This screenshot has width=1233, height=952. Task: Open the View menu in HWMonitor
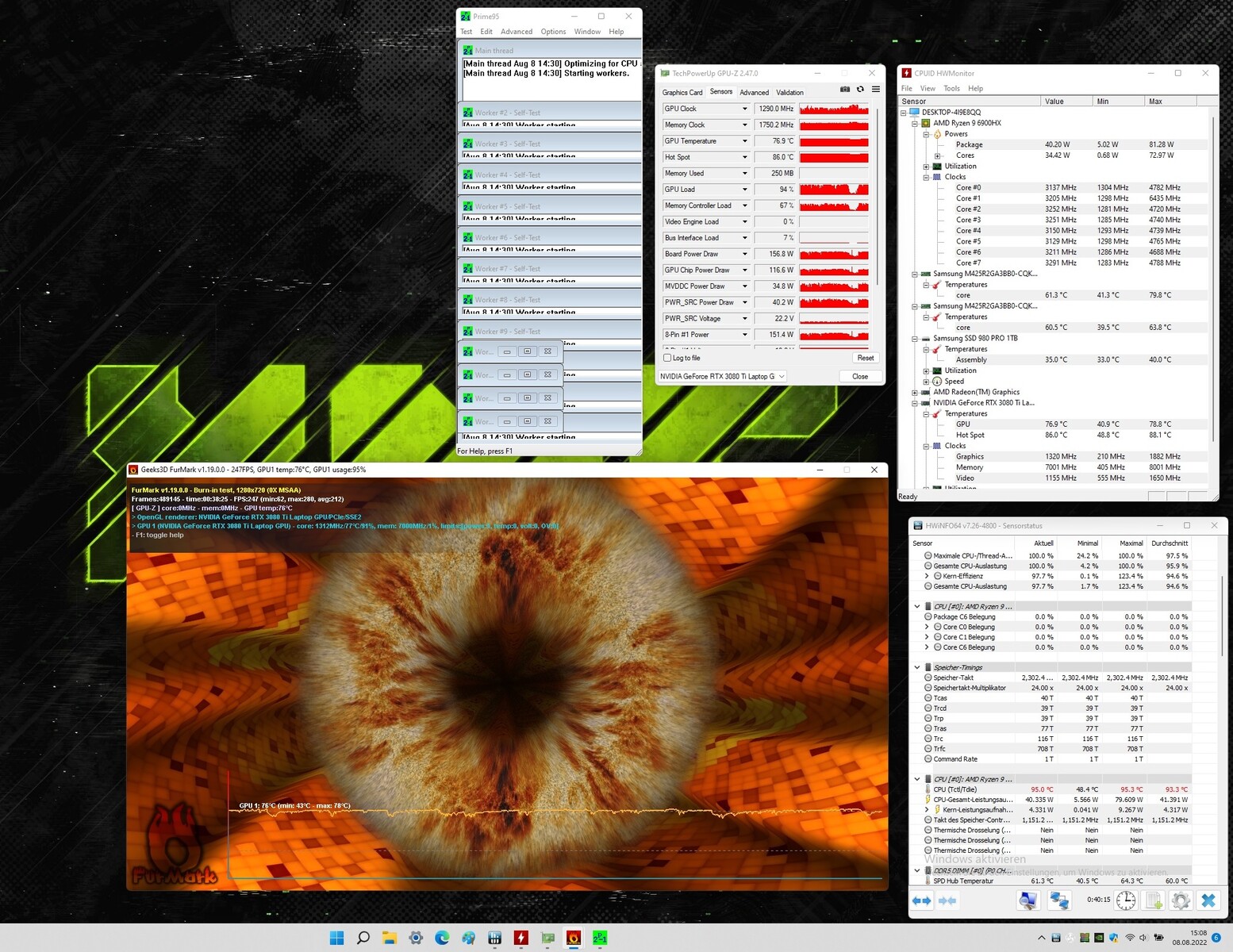(928, 88)
